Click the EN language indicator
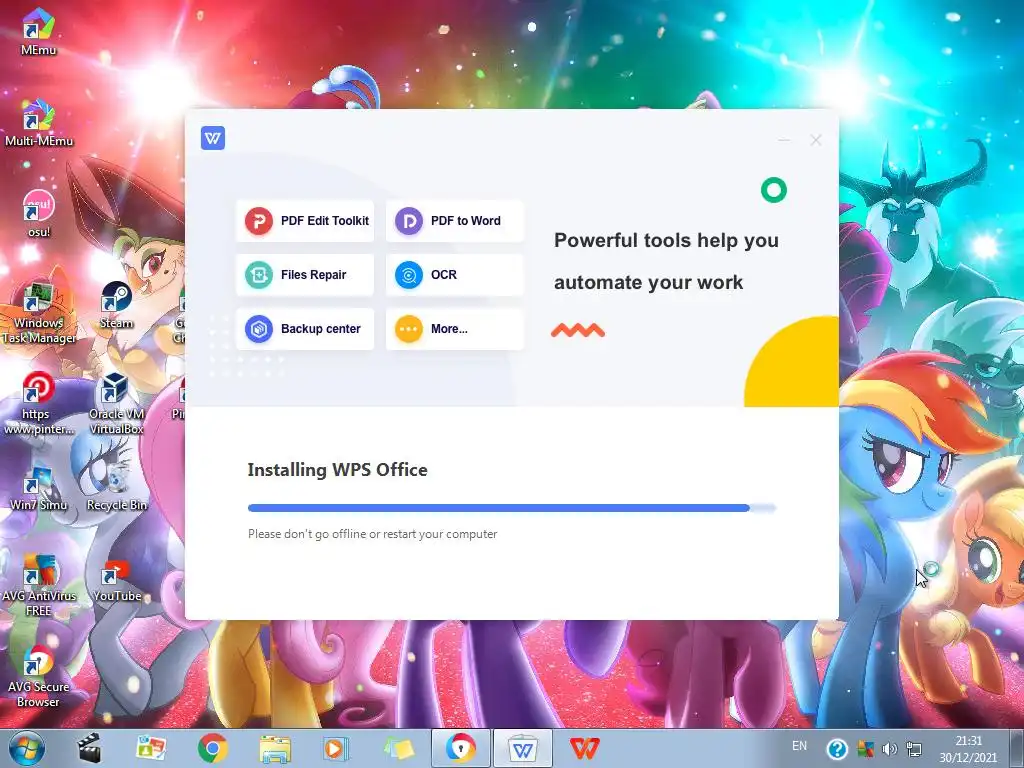This screenshot has width=1024, height=768. 799,746
